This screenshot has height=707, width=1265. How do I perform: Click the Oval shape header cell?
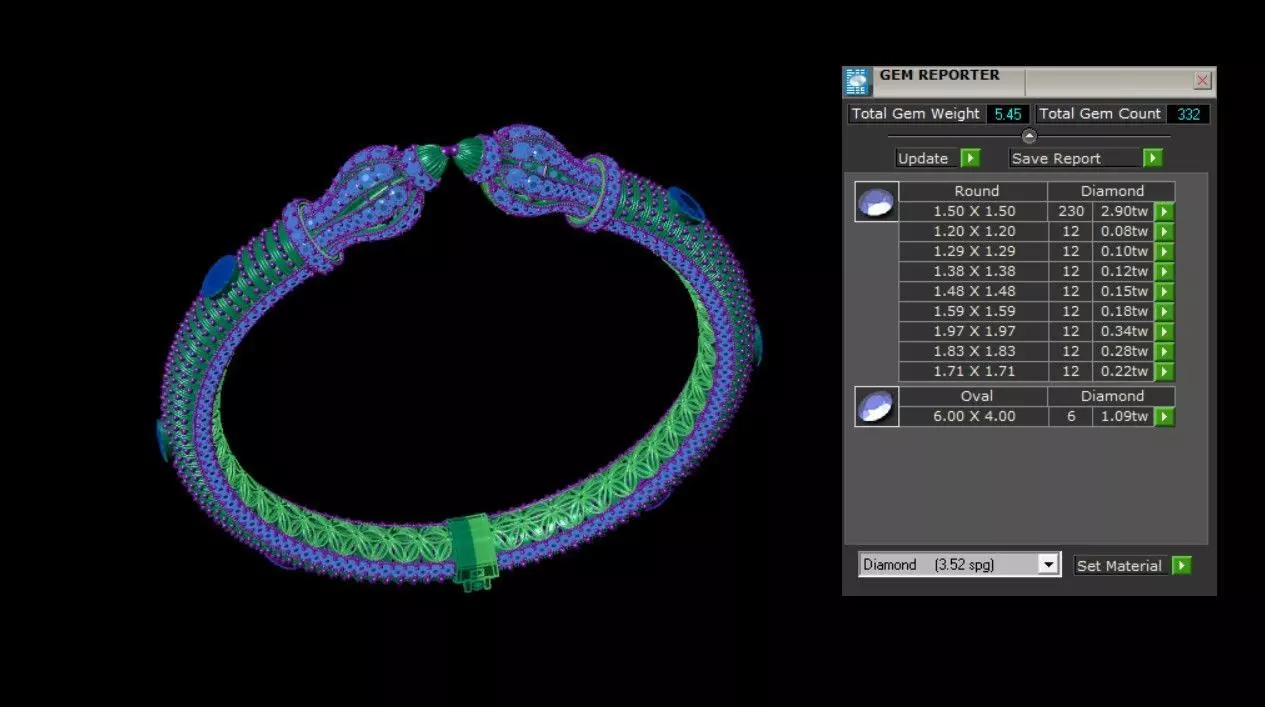974,396
